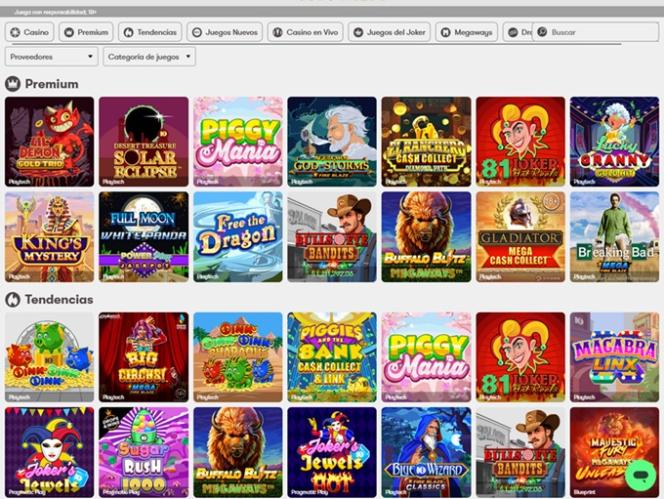Expand the Categoría de juegos dropdown
This screenshot has height=499, width=664.
coord(149,56)
